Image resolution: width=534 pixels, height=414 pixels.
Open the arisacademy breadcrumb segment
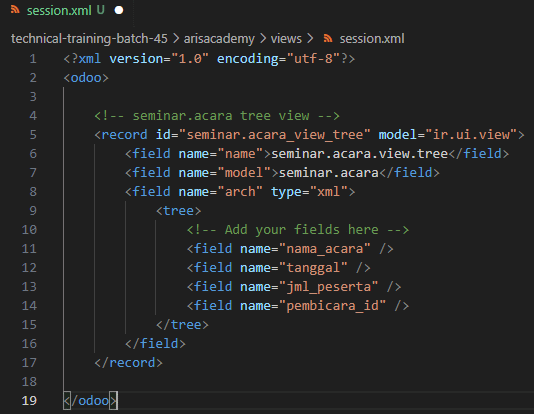tap(219, 39)
